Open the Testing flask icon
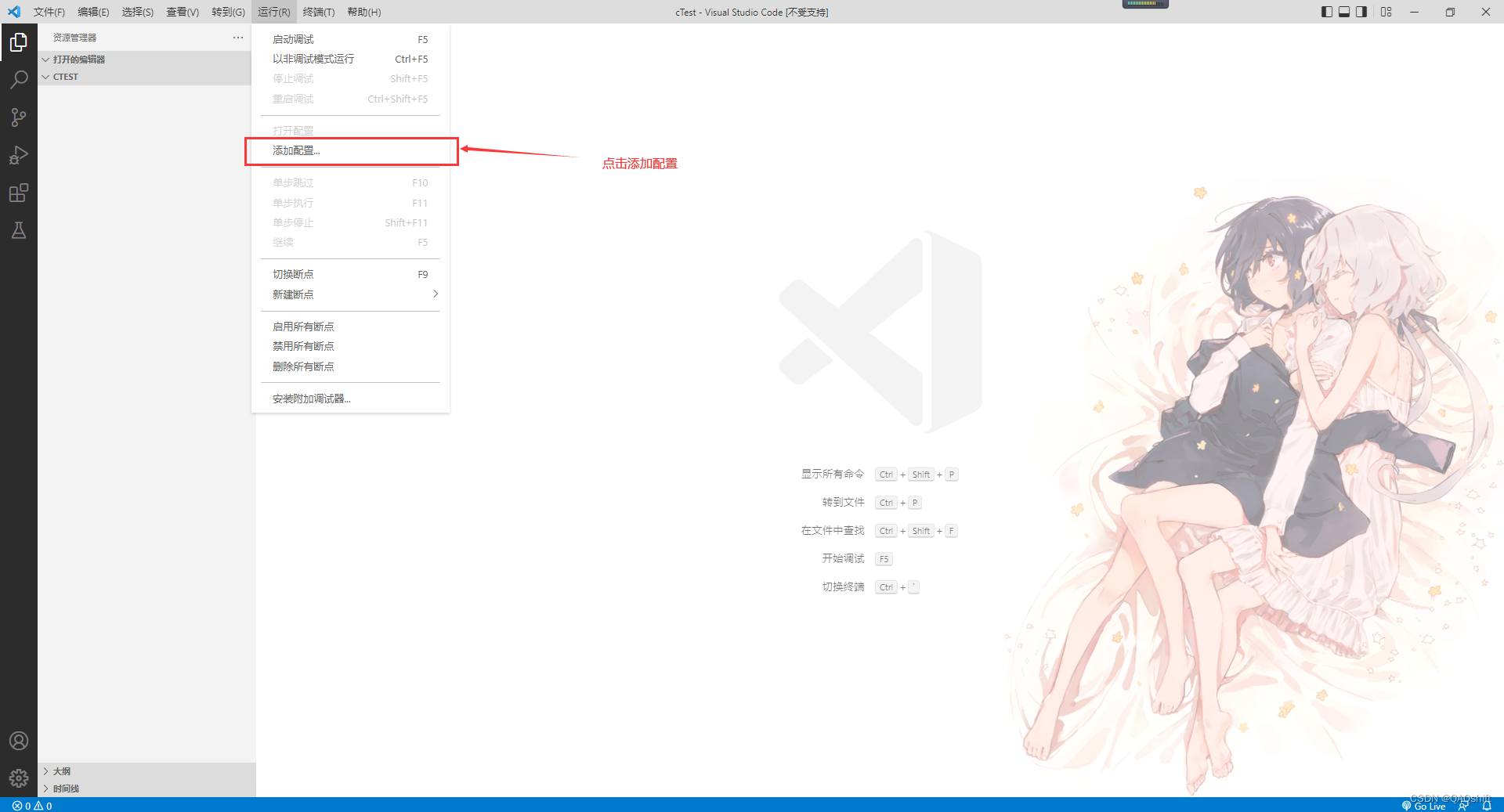1504x812 pixels. click(x=19, y=230)
